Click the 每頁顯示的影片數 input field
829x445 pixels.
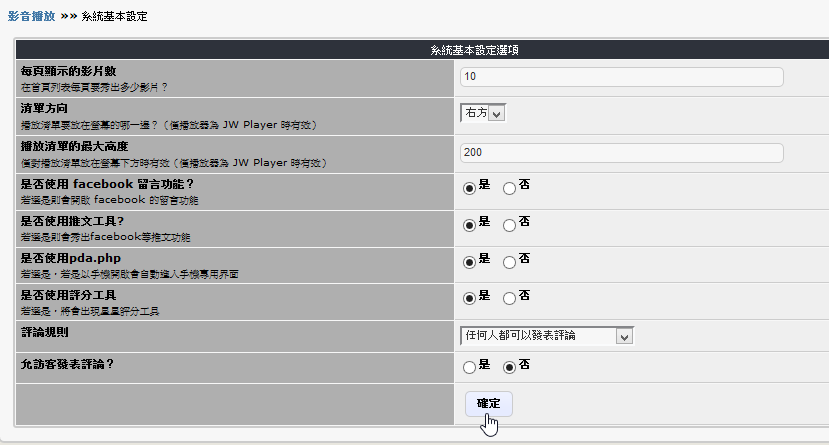[621, 77]
